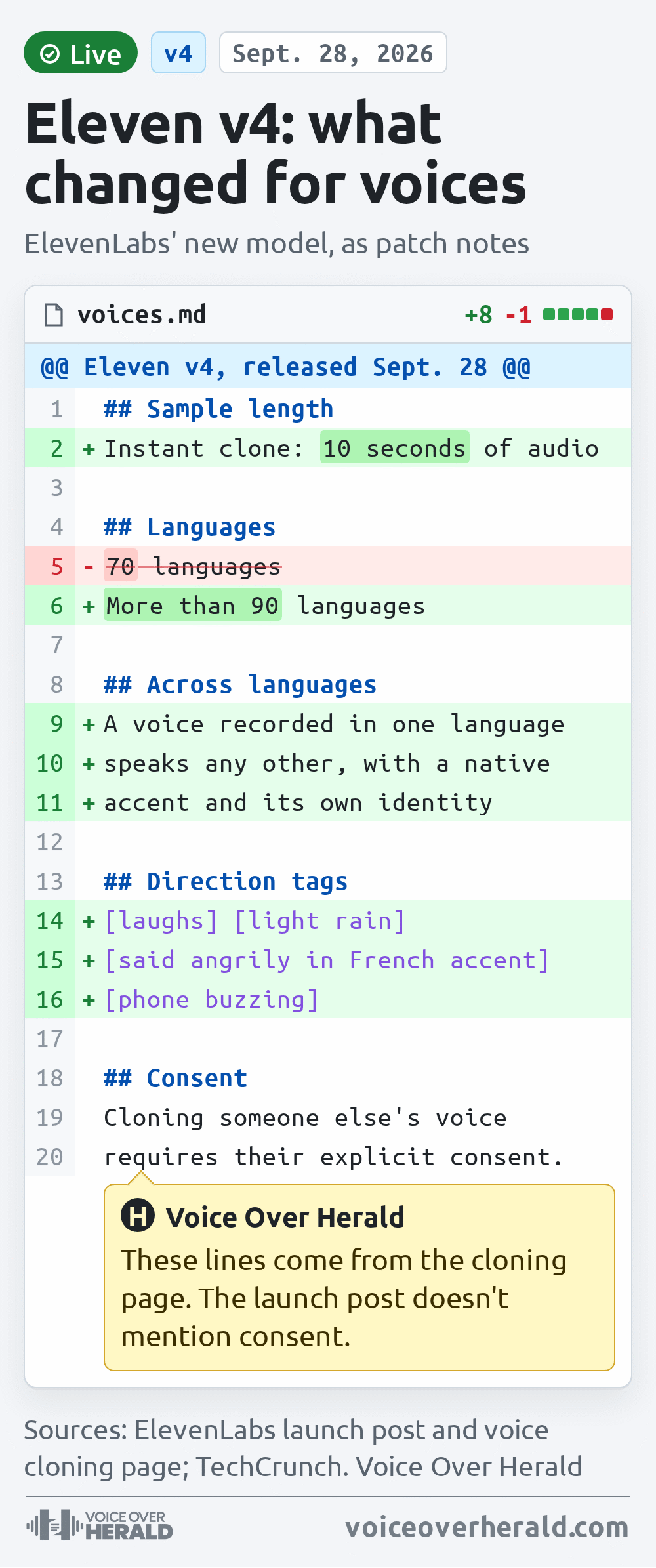
Task: Click the '## Across languages' heading
Action: (x=240, y=684)
